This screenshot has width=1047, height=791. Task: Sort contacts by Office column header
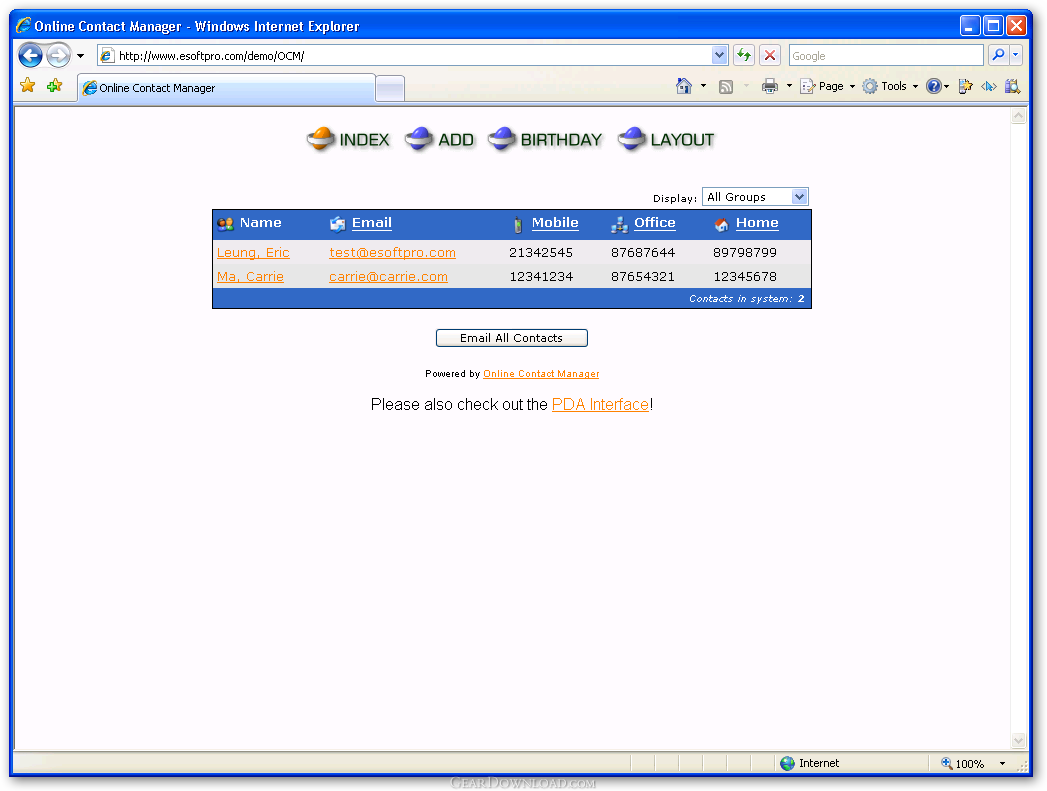tap(654, 223)
